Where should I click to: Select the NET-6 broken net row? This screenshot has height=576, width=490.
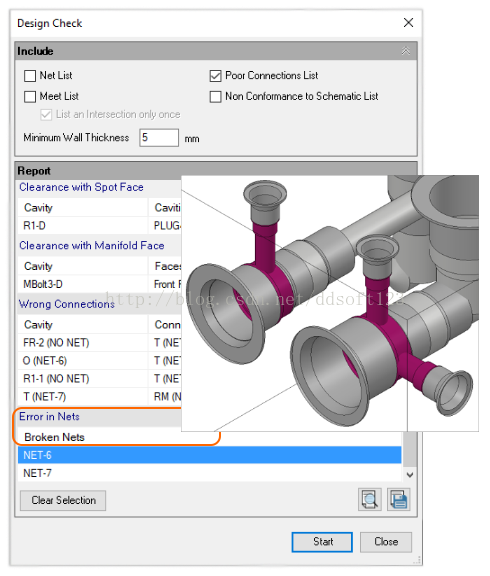(209, 455)
